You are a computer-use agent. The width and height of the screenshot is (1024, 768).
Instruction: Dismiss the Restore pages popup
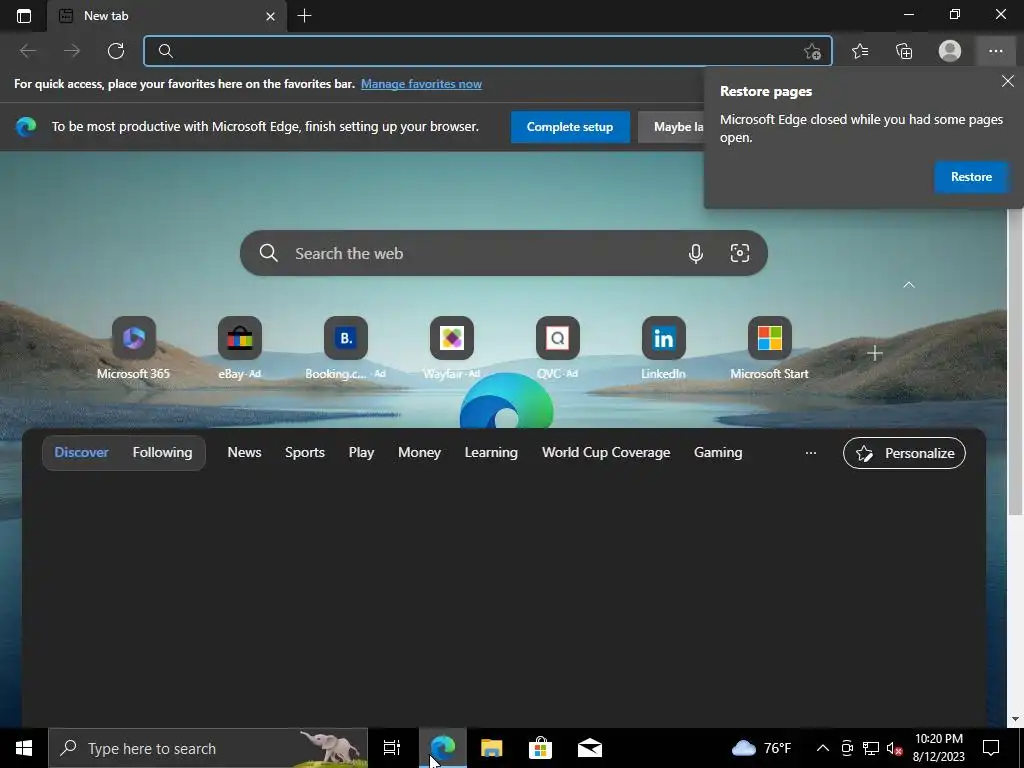[1008, 81]
